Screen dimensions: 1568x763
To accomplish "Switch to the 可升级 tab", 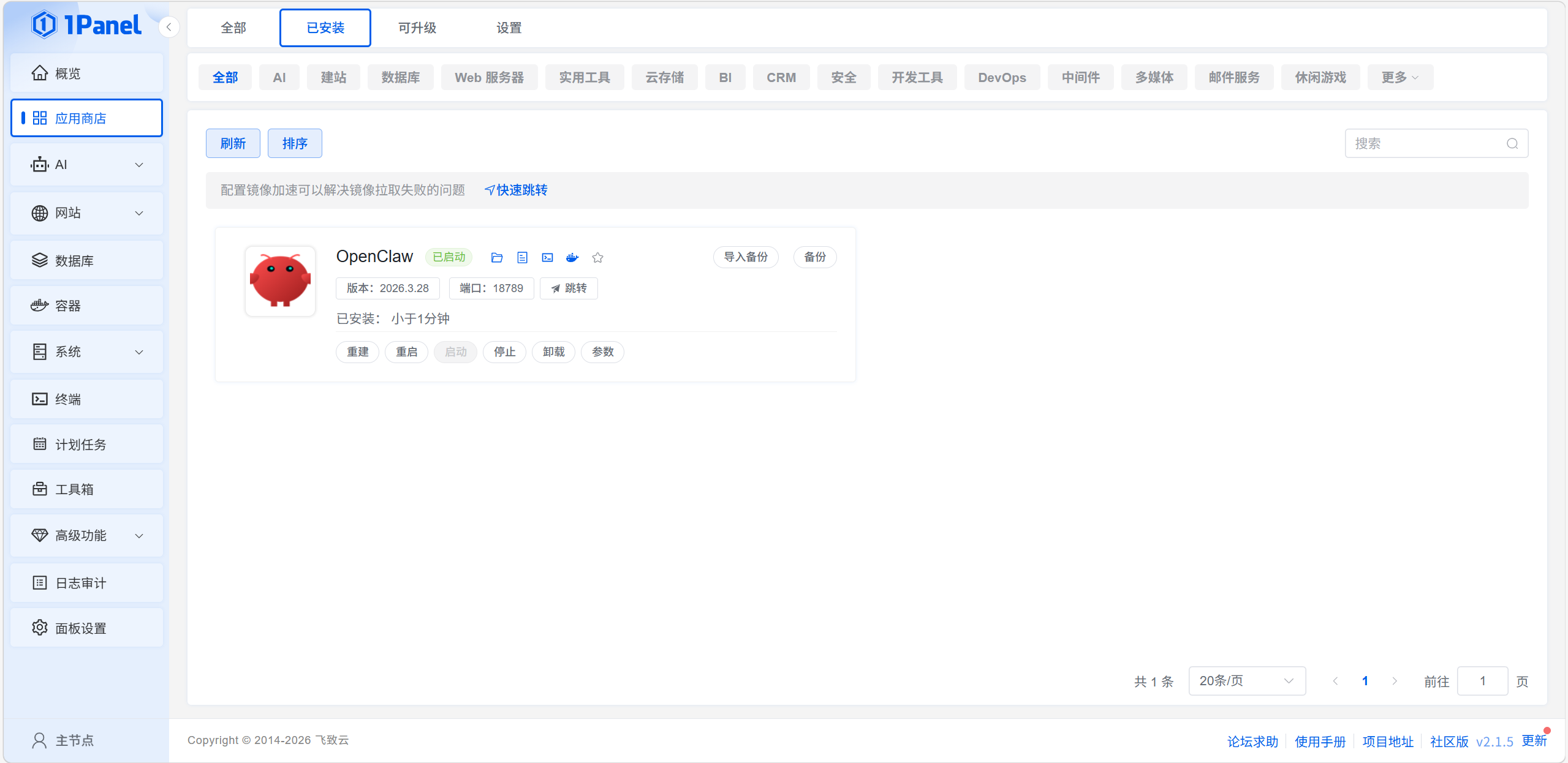I will tap(417, 28).
